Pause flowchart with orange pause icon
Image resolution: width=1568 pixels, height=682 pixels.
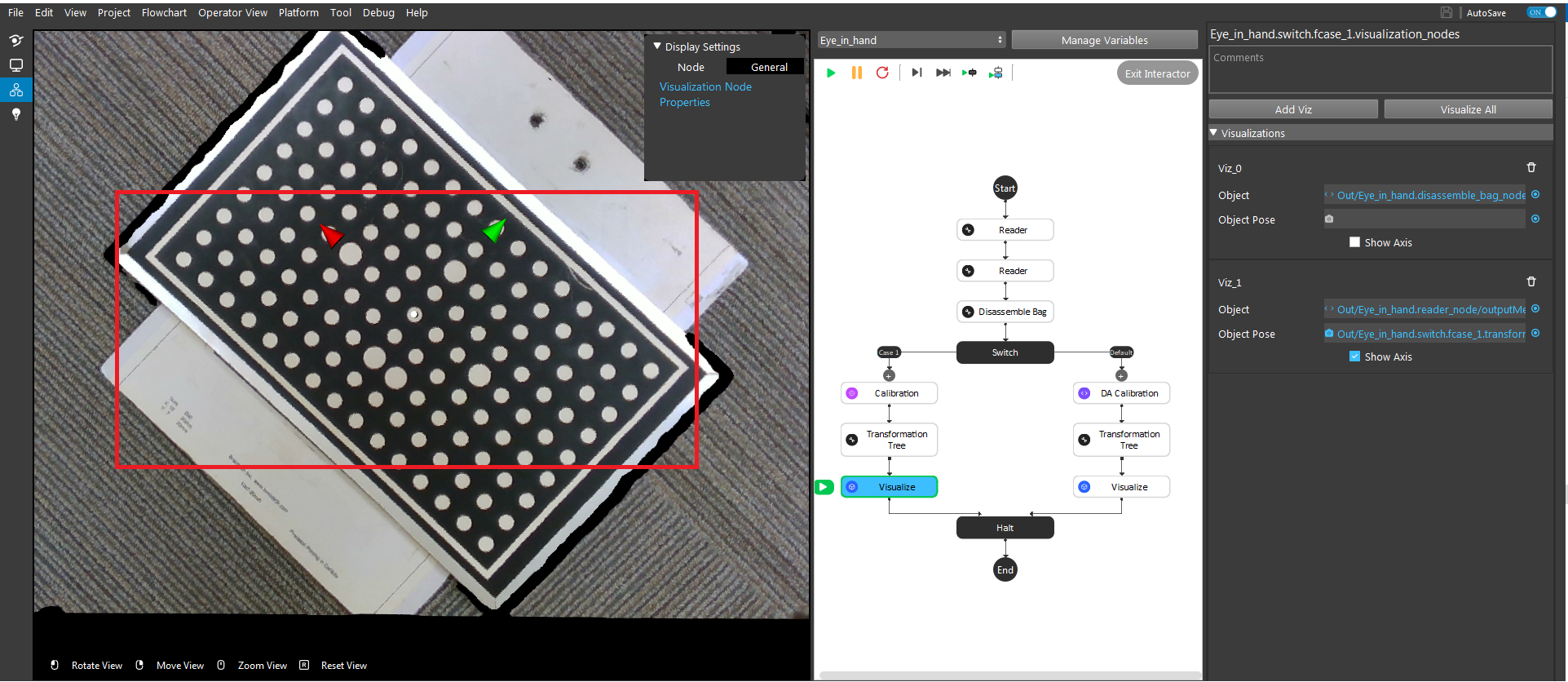(x=857, y=73)
